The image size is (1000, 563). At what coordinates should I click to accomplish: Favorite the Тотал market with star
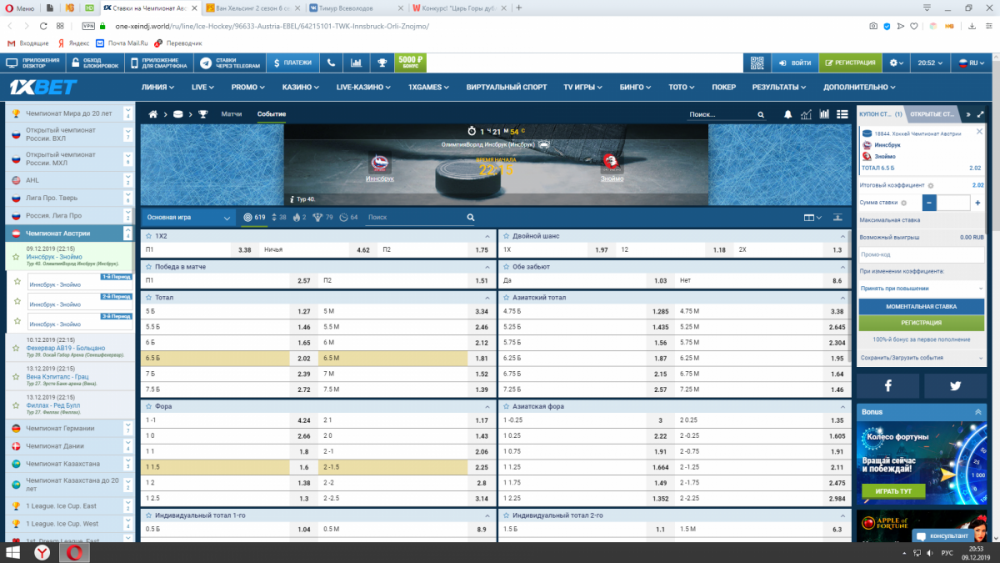pos(148,298)
